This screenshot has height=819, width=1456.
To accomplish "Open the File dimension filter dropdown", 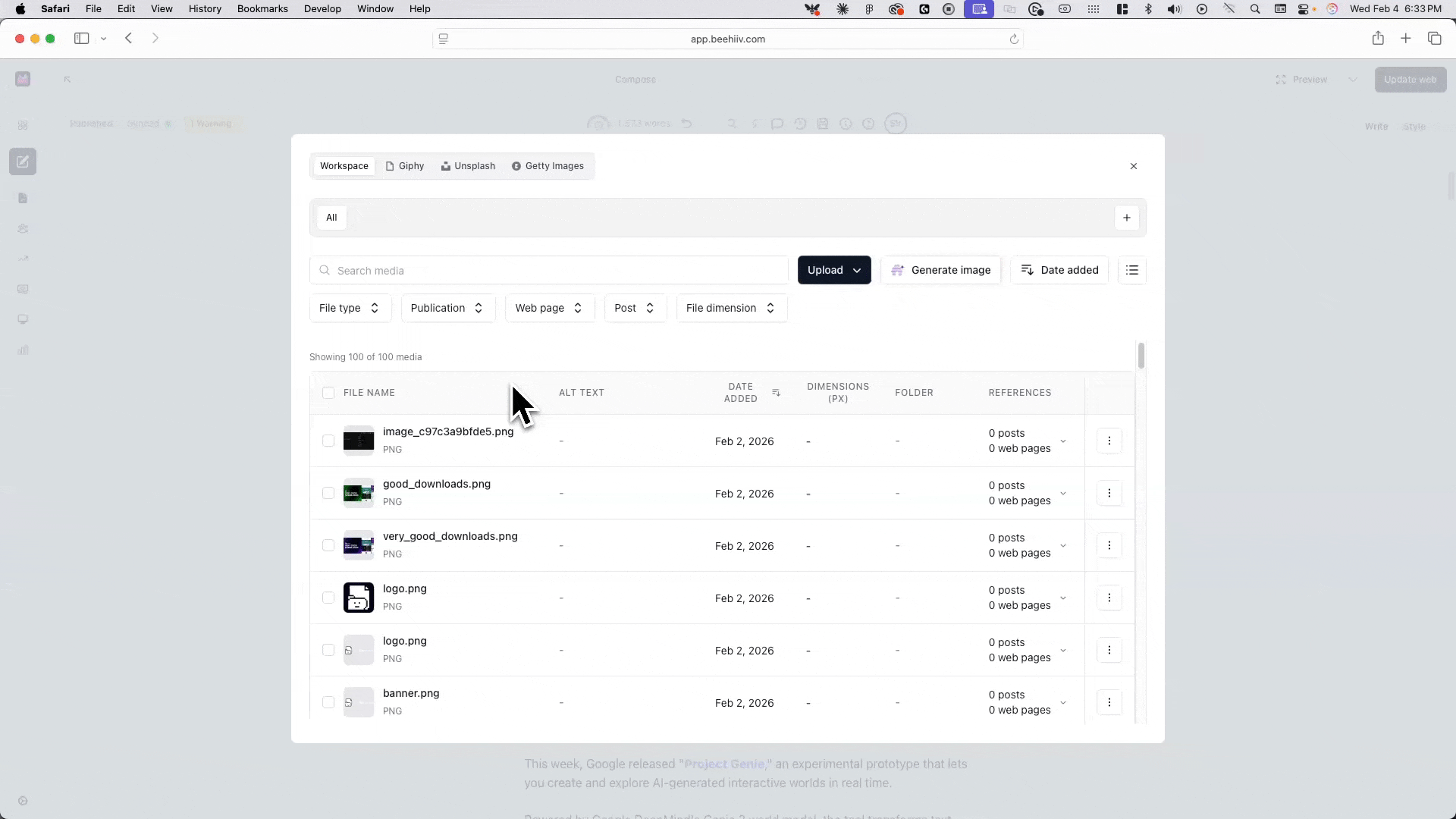I will click(731, 308).
